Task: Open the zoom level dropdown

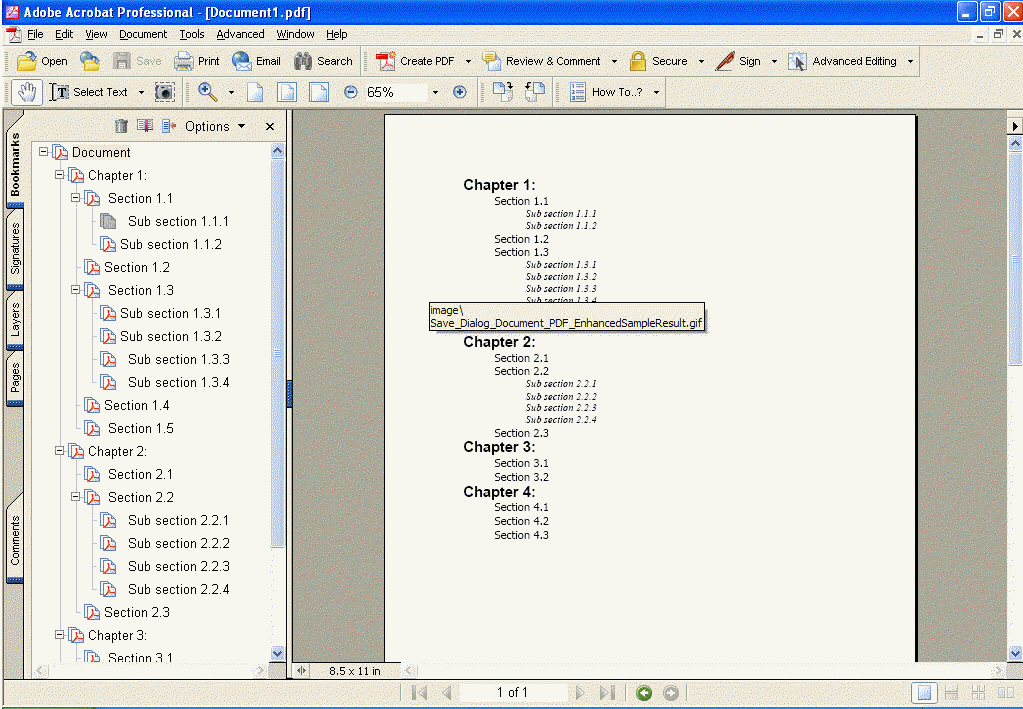Action: click(x=433, y=92)
